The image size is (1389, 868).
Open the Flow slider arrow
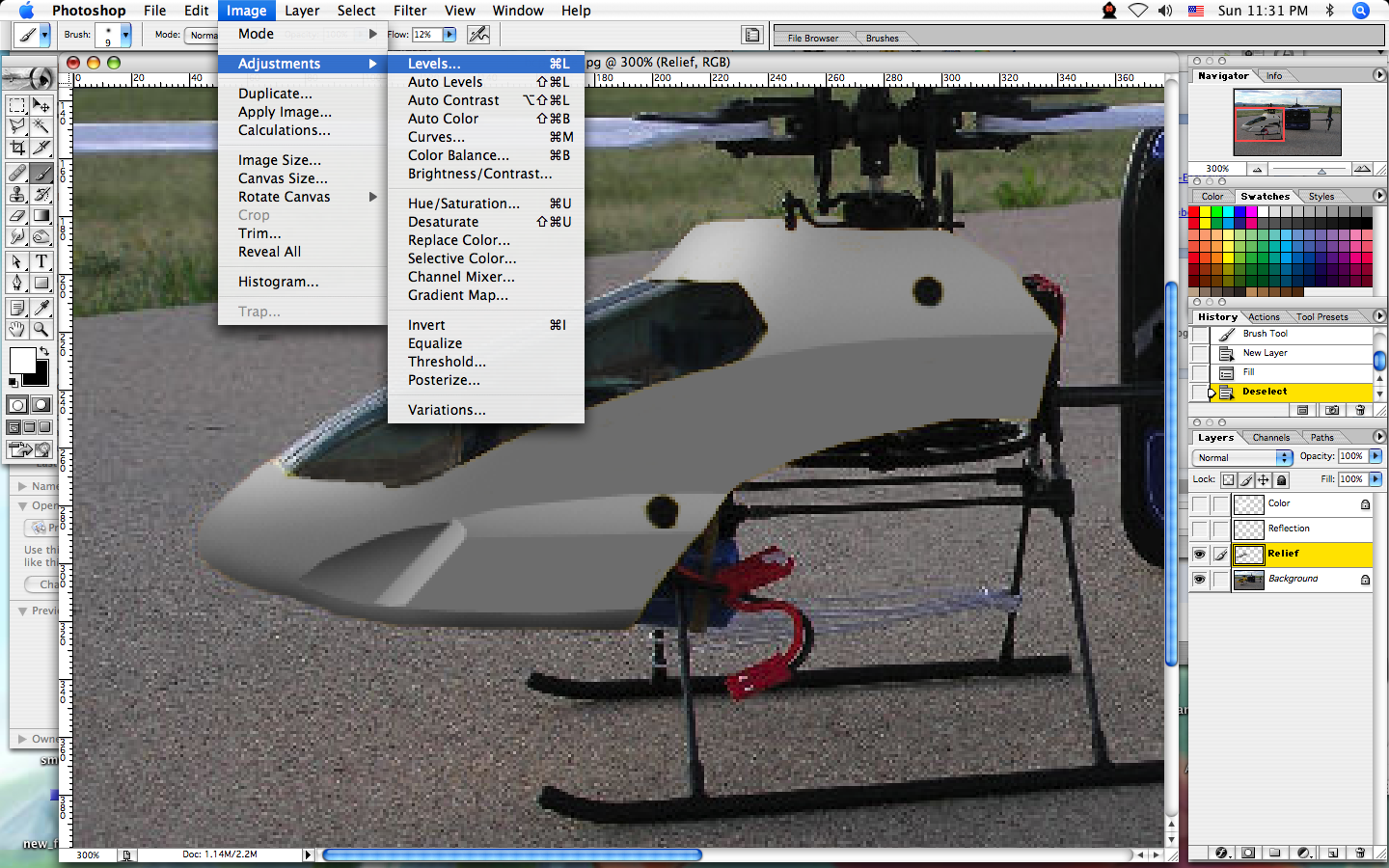[x=449, y=35]
